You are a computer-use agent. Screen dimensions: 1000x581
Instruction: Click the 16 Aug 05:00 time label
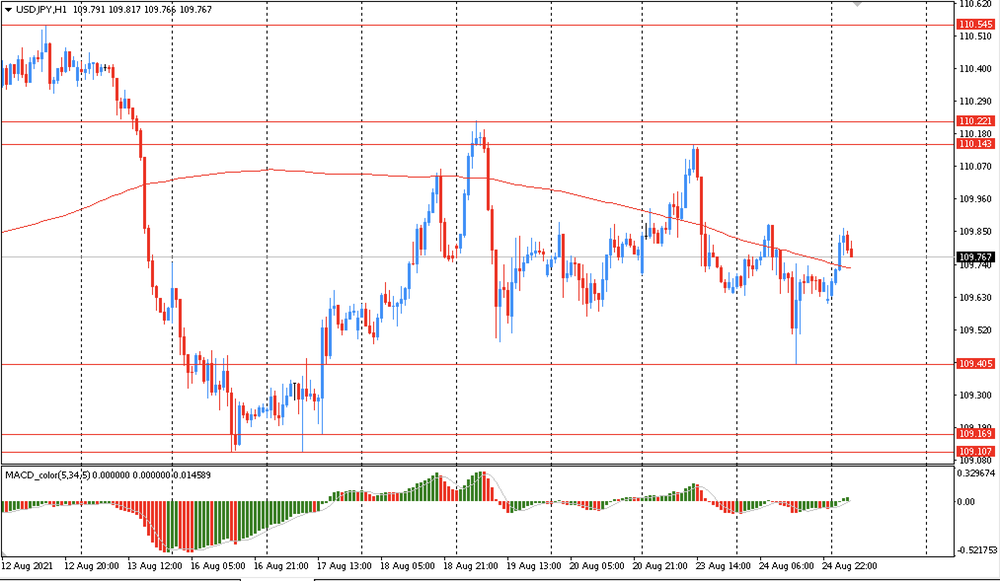[218, 566]
